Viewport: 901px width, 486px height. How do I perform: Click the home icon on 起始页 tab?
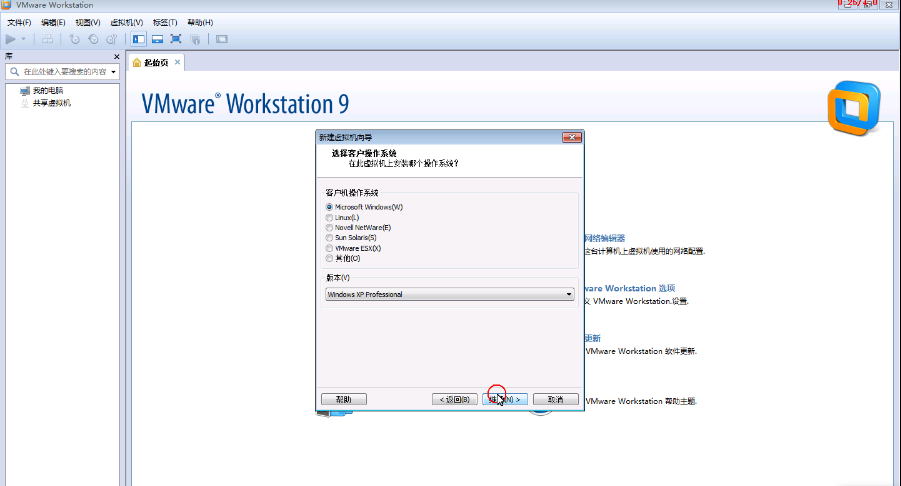pos(137,63)
